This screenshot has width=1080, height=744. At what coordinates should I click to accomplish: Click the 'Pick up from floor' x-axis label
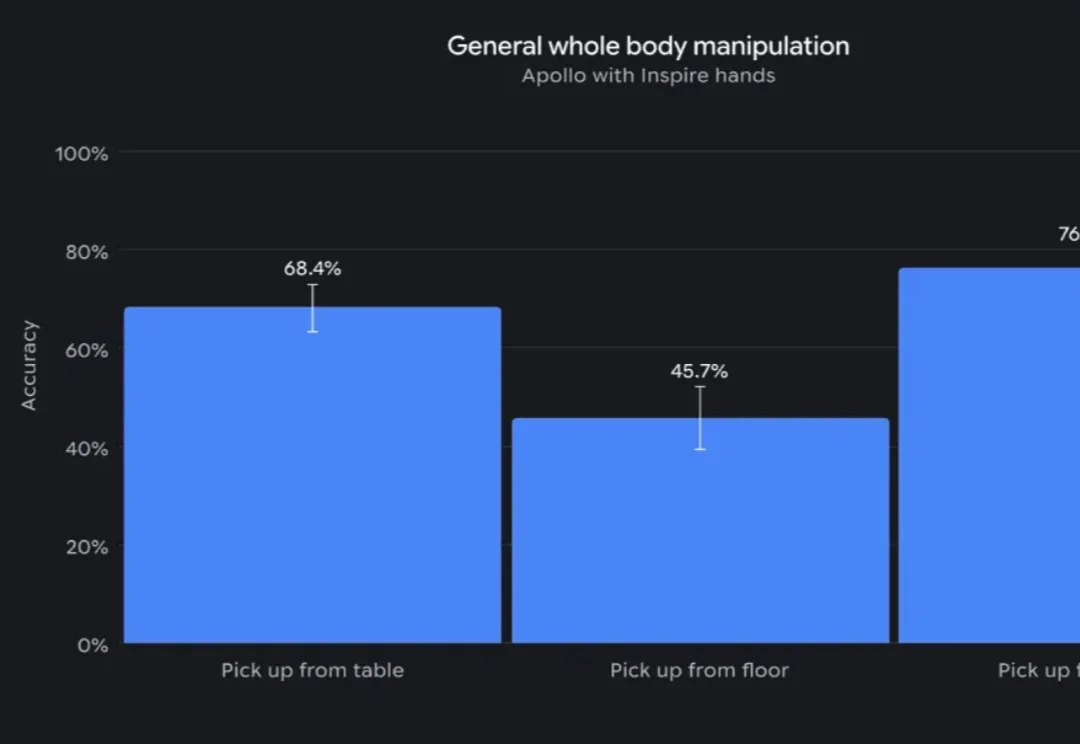tap(699, 670)
